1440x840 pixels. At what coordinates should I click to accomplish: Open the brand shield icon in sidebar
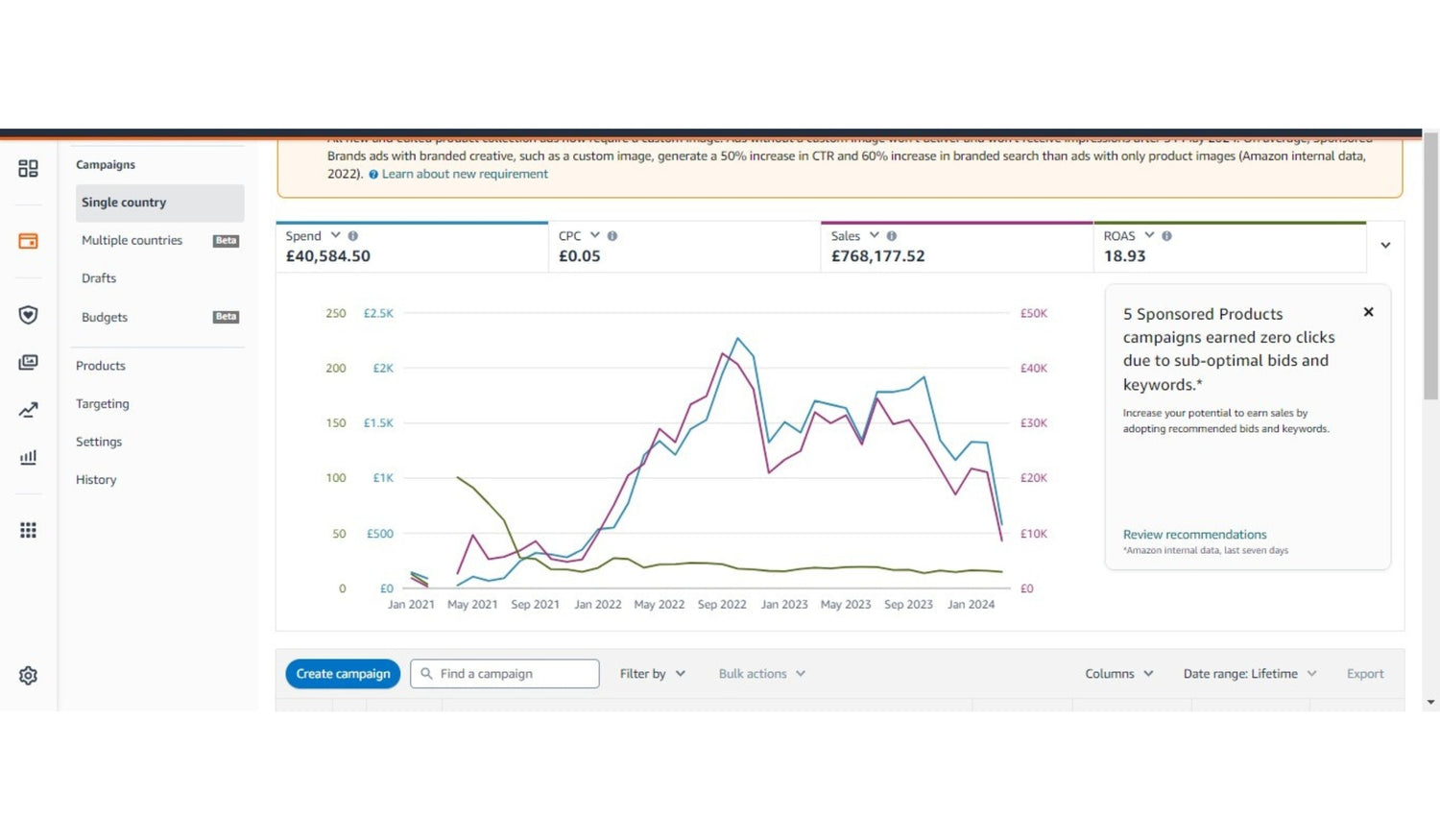(x=28, y=315)
